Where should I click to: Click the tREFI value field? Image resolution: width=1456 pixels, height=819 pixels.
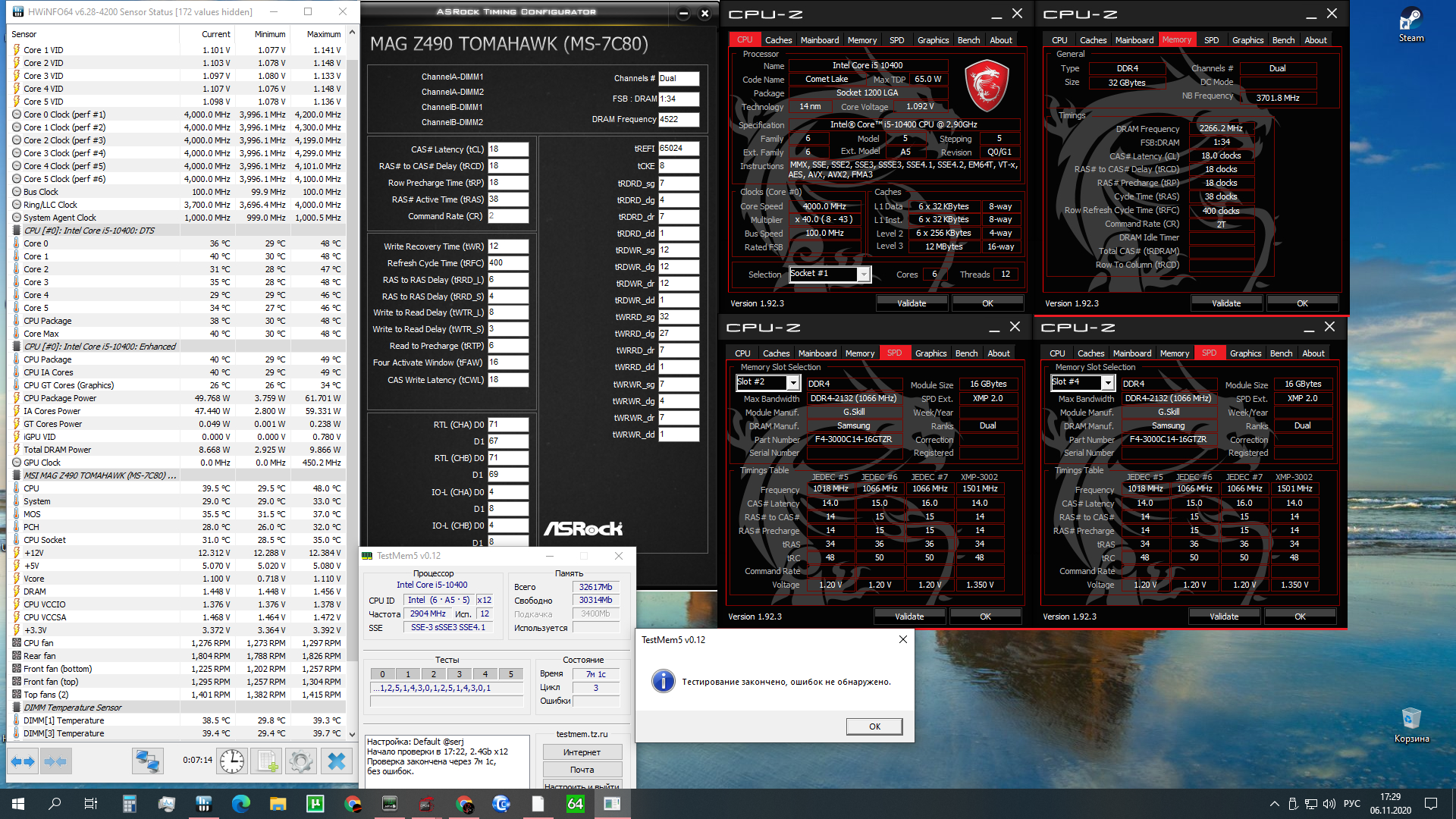click(x=678, y=149)
